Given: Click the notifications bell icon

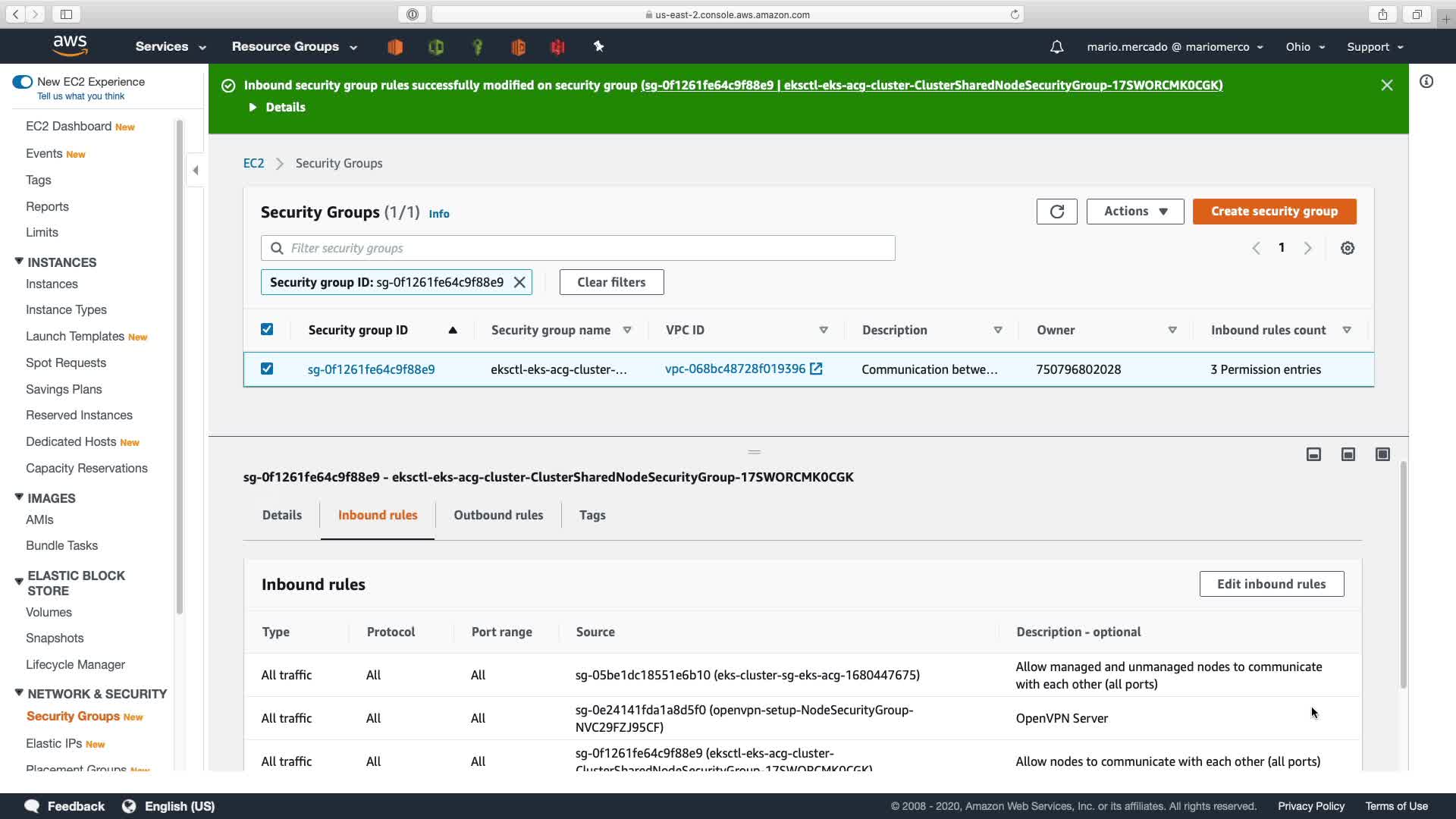Looking at the screenshot, I should tap(1056, 47).
